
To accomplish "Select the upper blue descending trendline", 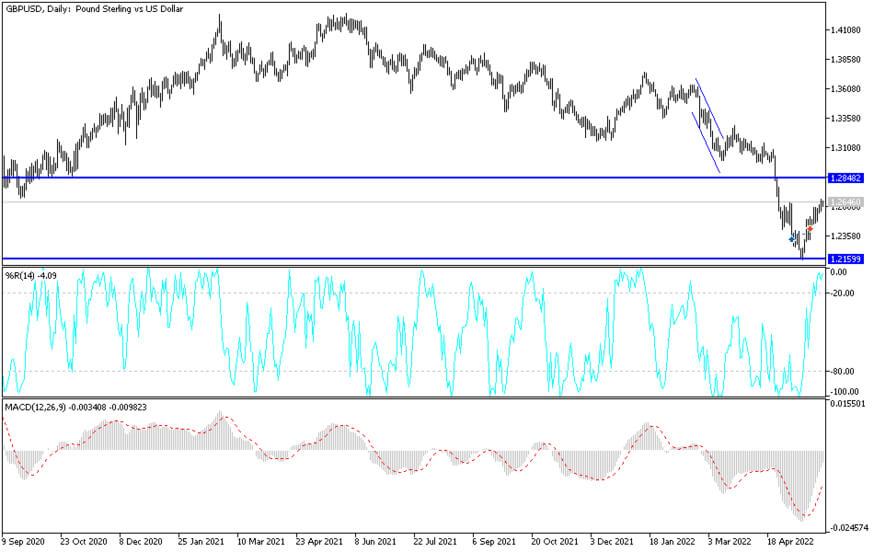I will point(710,108).
